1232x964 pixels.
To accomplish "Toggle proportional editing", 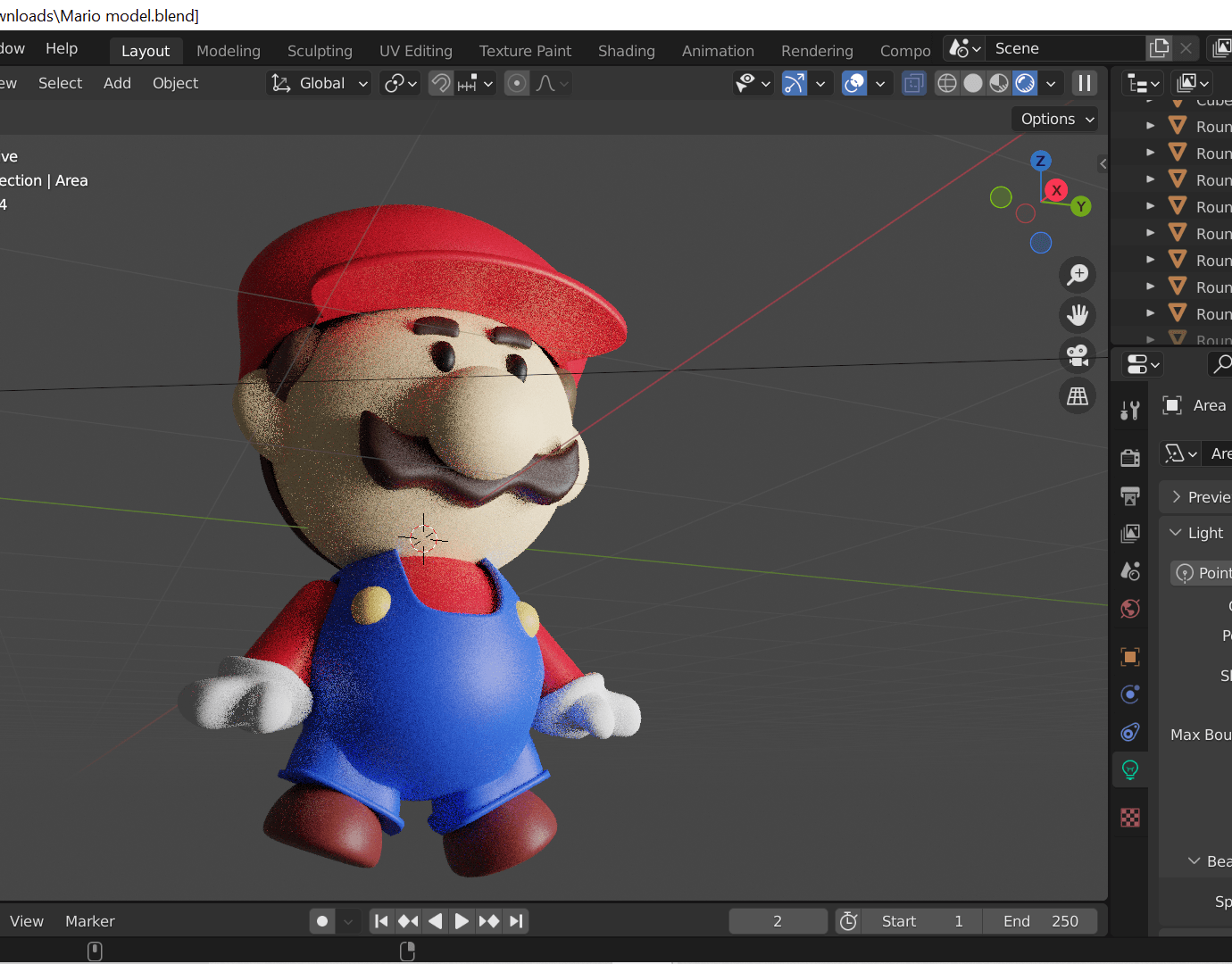I will click(517, 83).
